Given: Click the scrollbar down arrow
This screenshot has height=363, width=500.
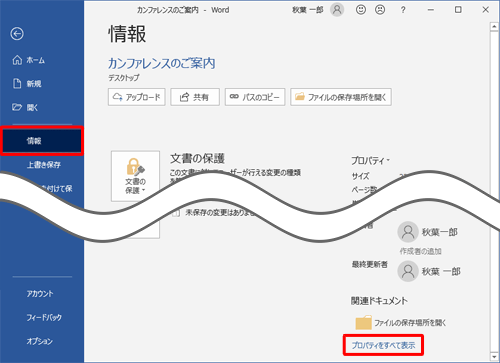Looking at the screenshot, I should click(x=494, y=357).
